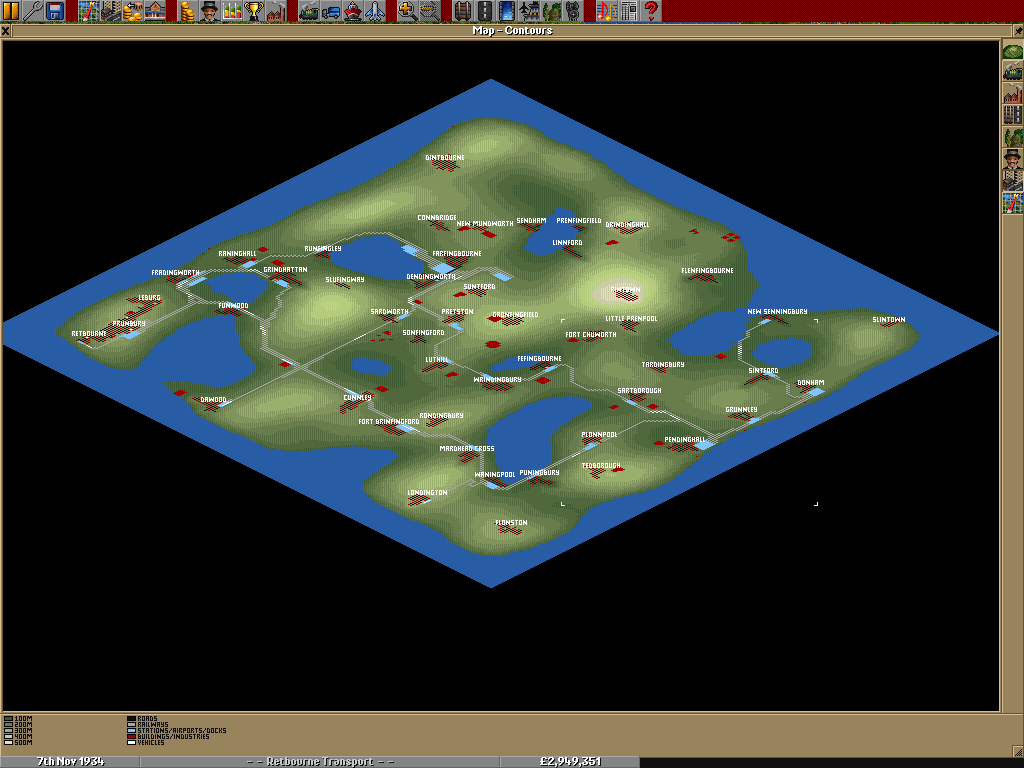Screen dimensions: 1024x768
Task: Switch map to vehicles view mode
Action: tap(1013, 71)
